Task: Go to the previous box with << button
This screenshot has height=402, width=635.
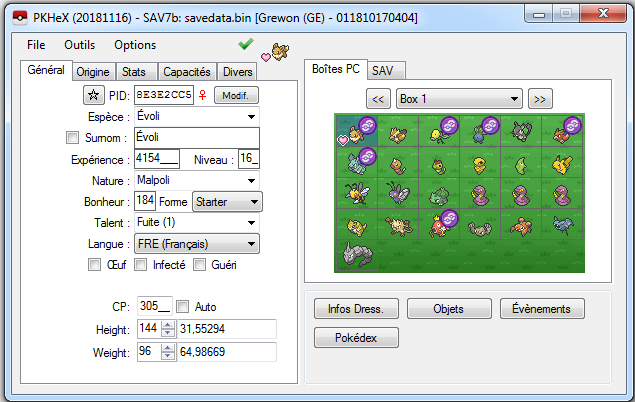Action: (x=378, y=99)
